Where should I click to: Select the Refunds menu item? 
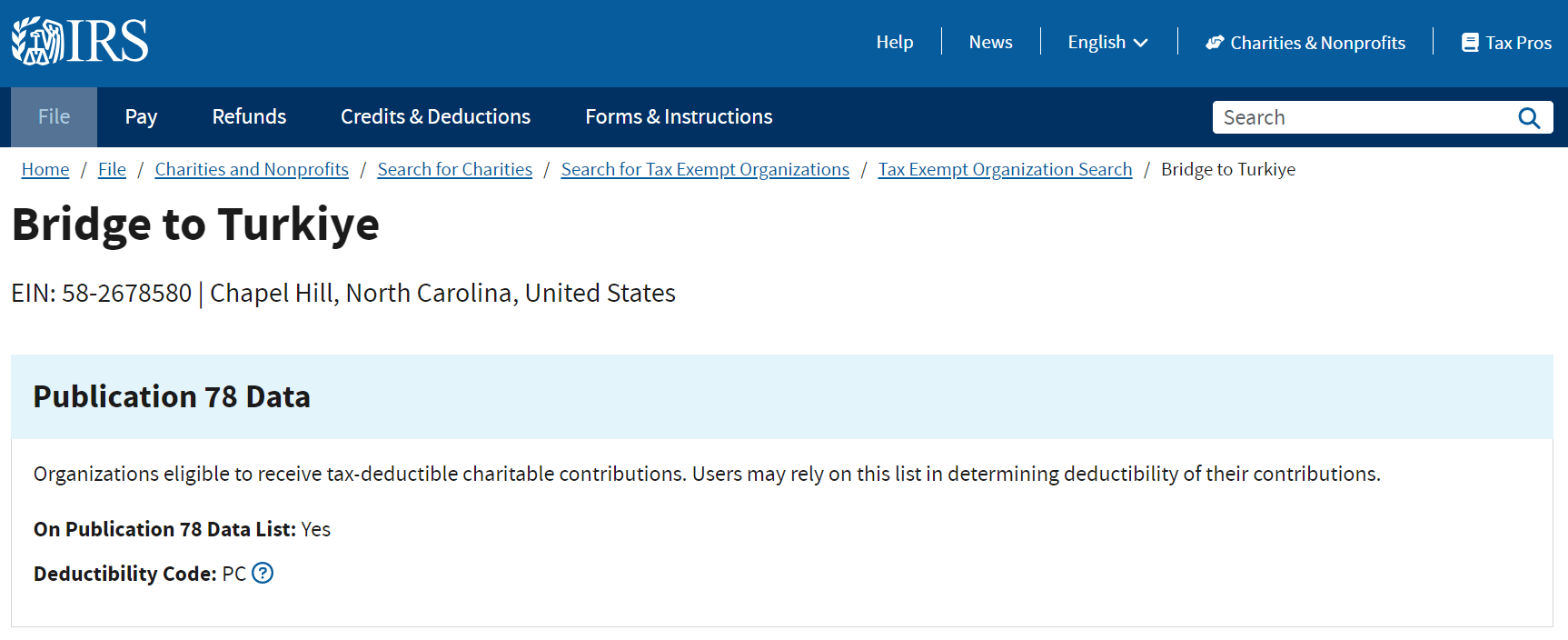[249, 117]
